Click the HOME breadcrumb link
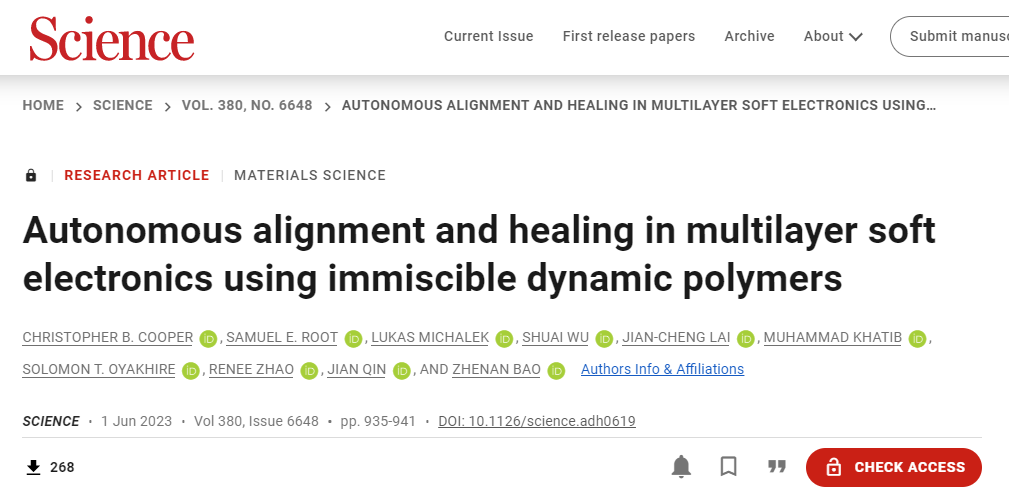 coord(43,106)
